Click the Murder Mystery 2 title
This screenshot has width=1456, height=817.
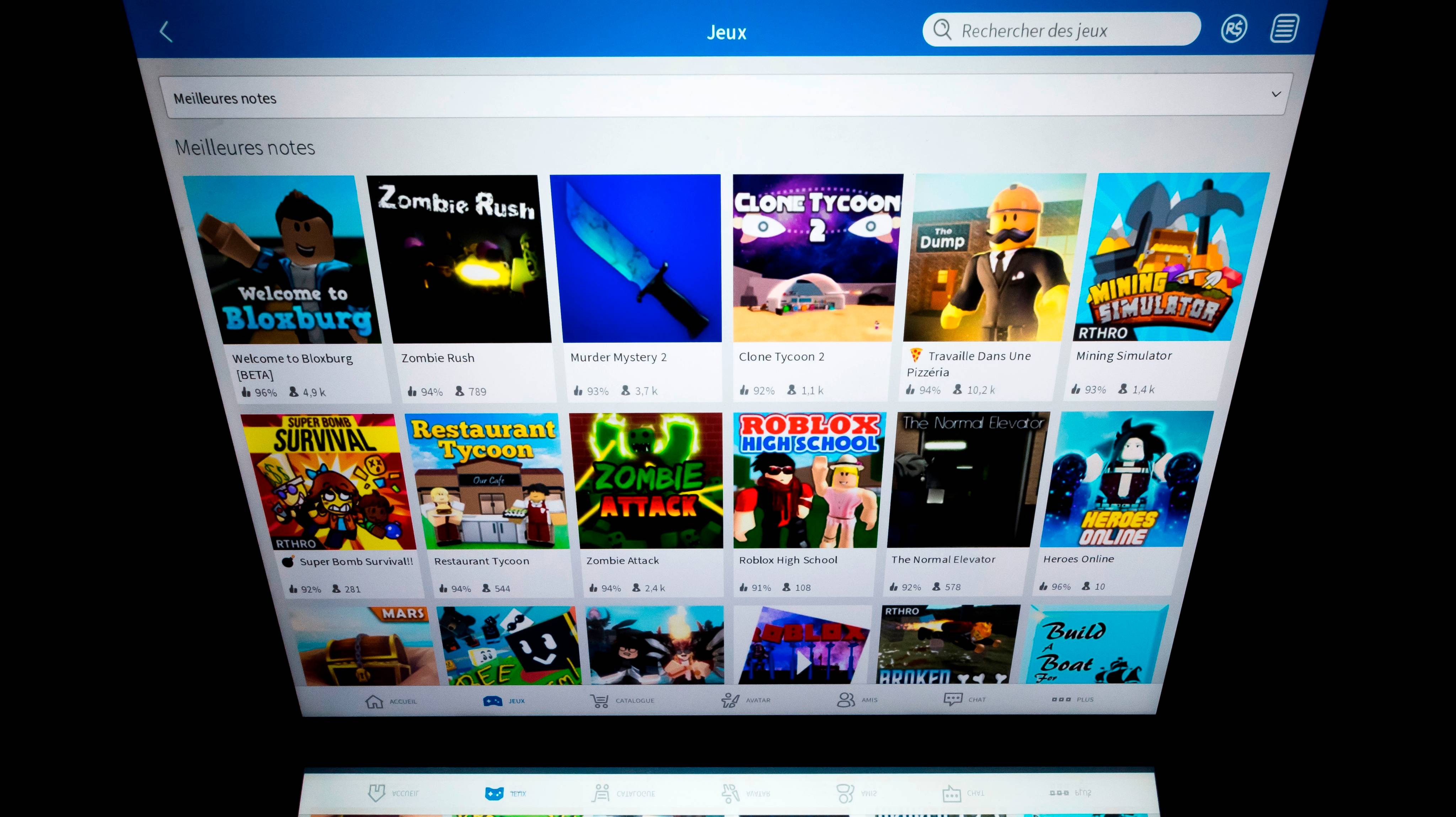[619, 357]
